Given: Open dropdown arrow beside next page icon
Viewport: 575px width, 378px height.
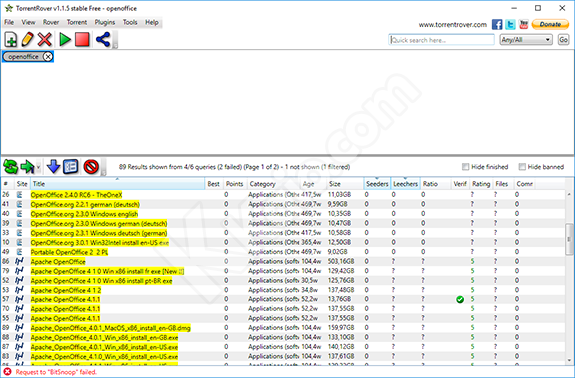Looking at the screenshot, I should tap(38, 167).
